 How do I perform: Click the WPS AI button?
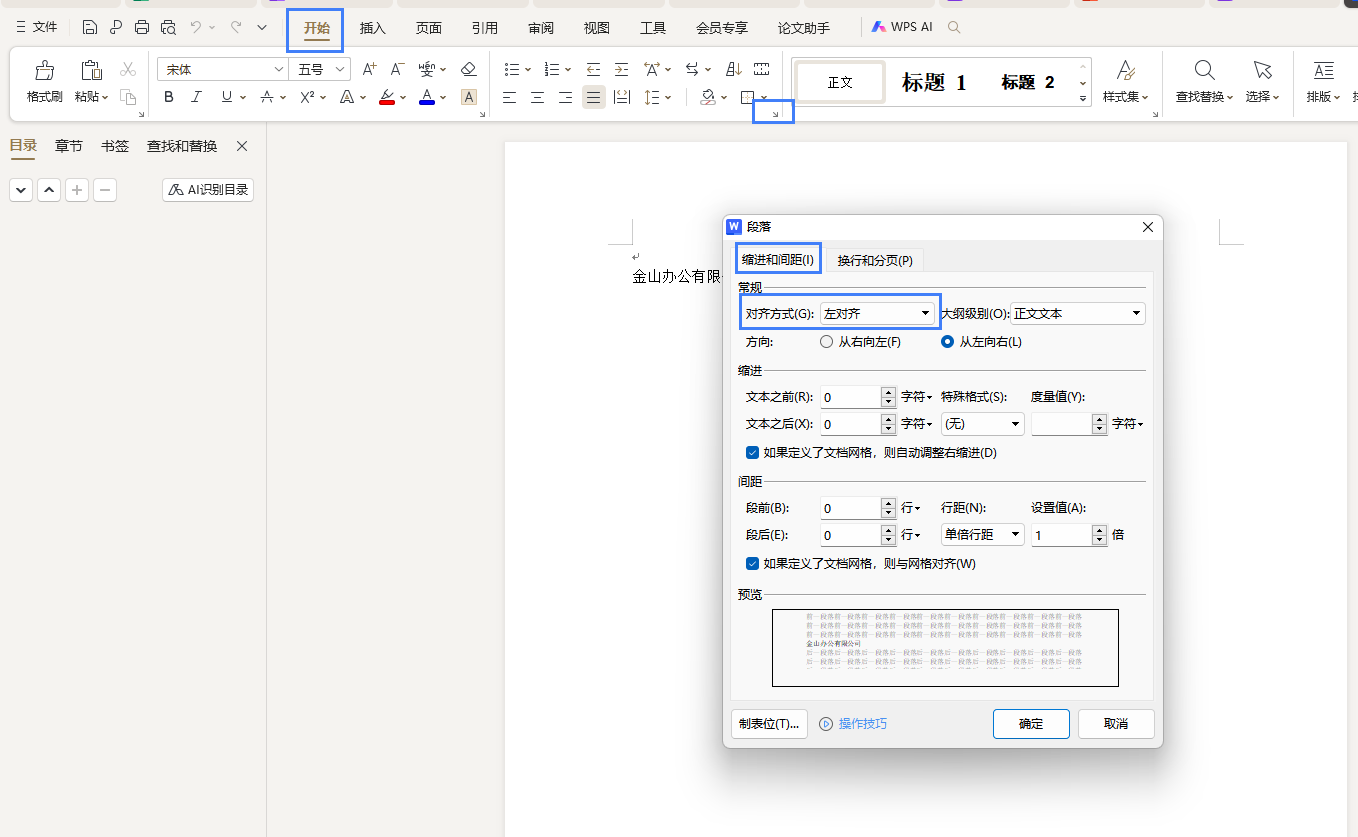point(901,27)
